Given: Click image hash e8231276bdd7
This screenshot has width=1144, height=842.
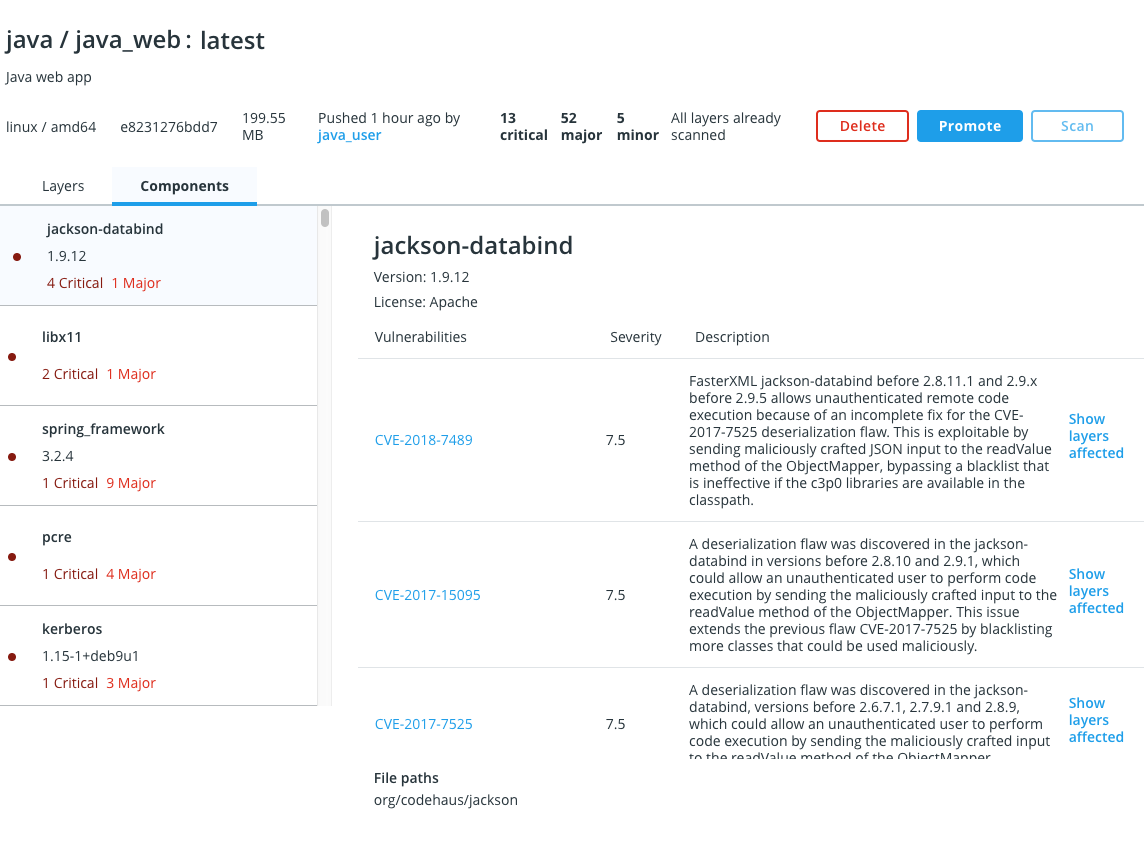Looking at the screenshot, I should pyautogui.click(x=169, y=127).
